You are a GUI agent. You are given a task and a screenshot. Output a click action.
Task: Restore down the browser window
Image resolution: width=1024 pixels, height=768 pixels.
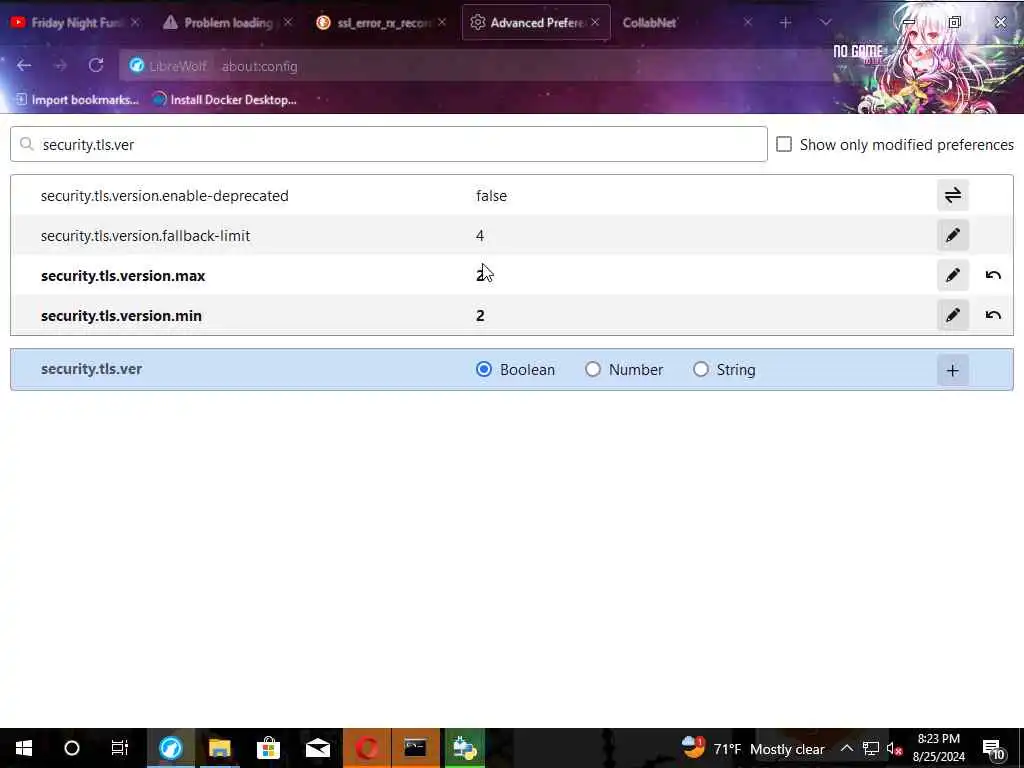pyautogui.click(x=954, y=22)
